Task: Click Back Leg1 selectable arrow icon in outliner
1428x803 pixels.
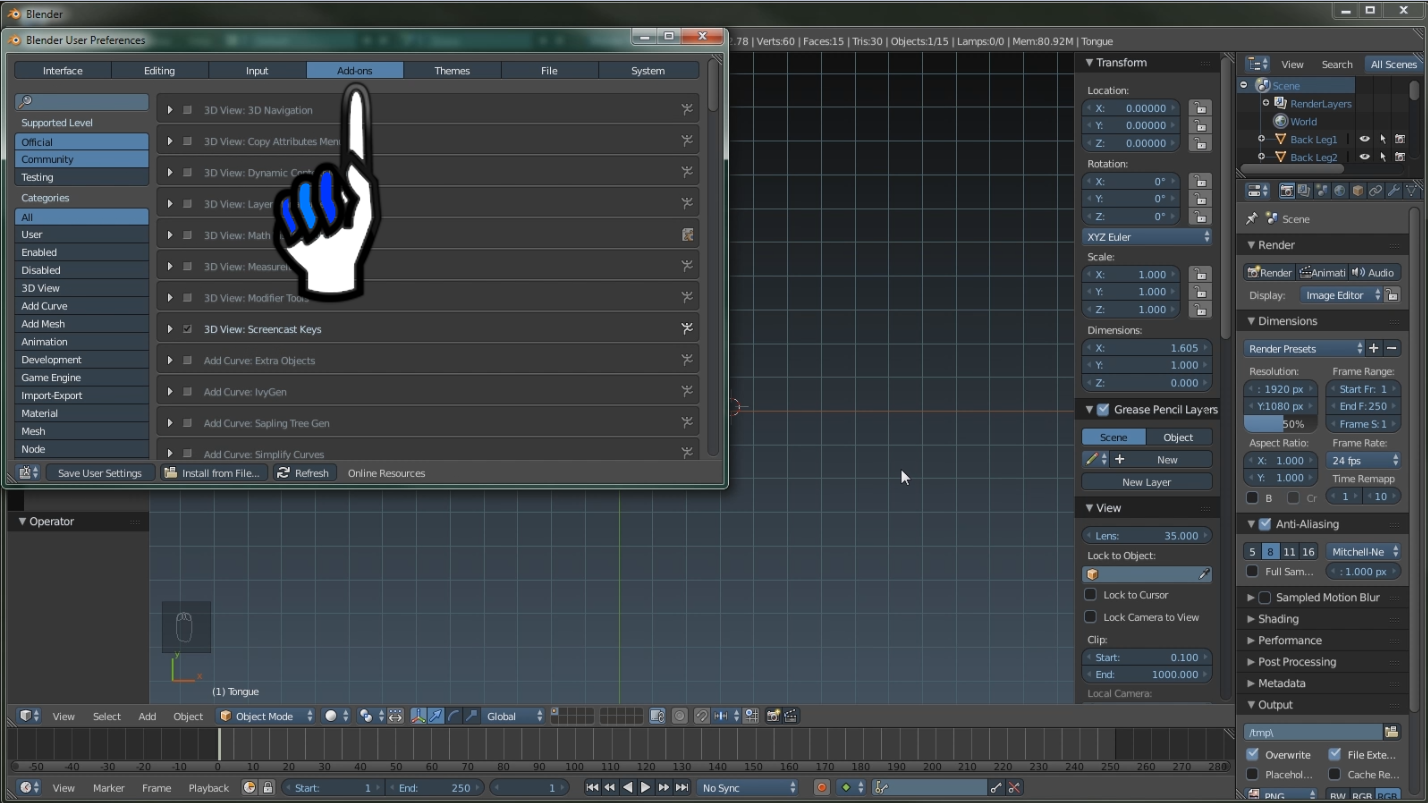Action: coord(1382,139)
